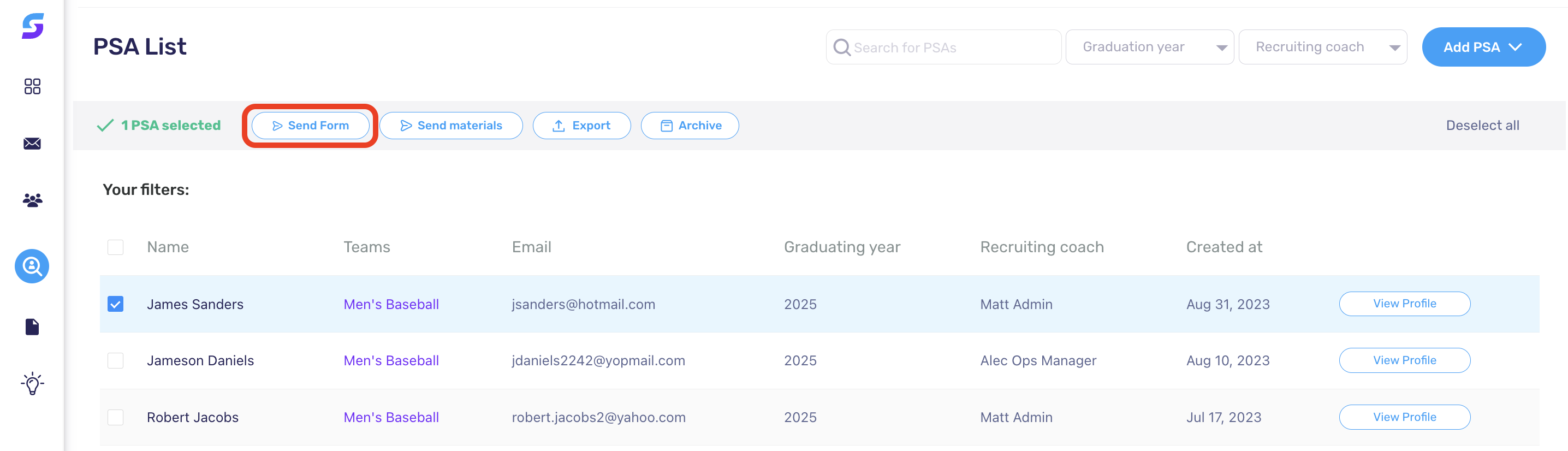The width and height of the screenshot is (1568, 451).
Task: Open the PSA search person icon in the sidebar
Action: click(32, 266)
